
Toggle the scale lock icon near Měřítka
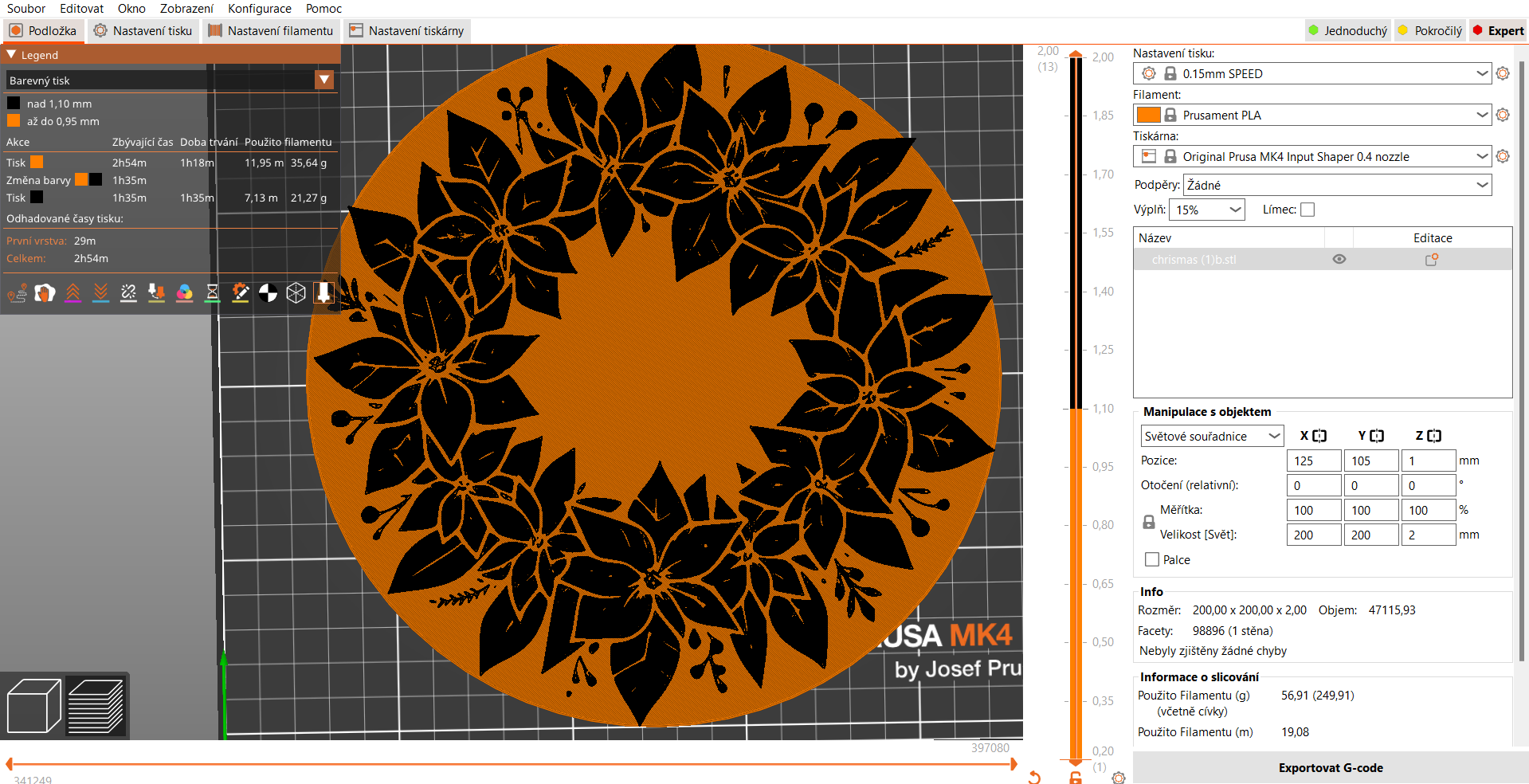click(x=1149, y=523)
